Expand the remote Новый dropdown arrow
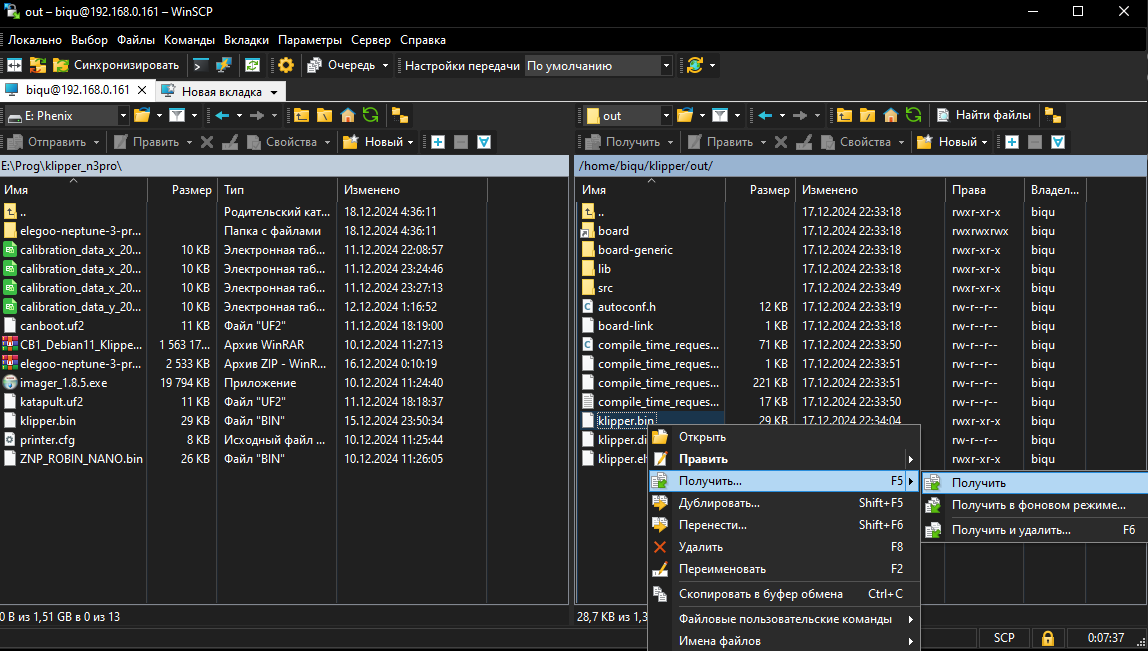The width and height of the screenshot is (1148, 651). click(x=984, y=142)
